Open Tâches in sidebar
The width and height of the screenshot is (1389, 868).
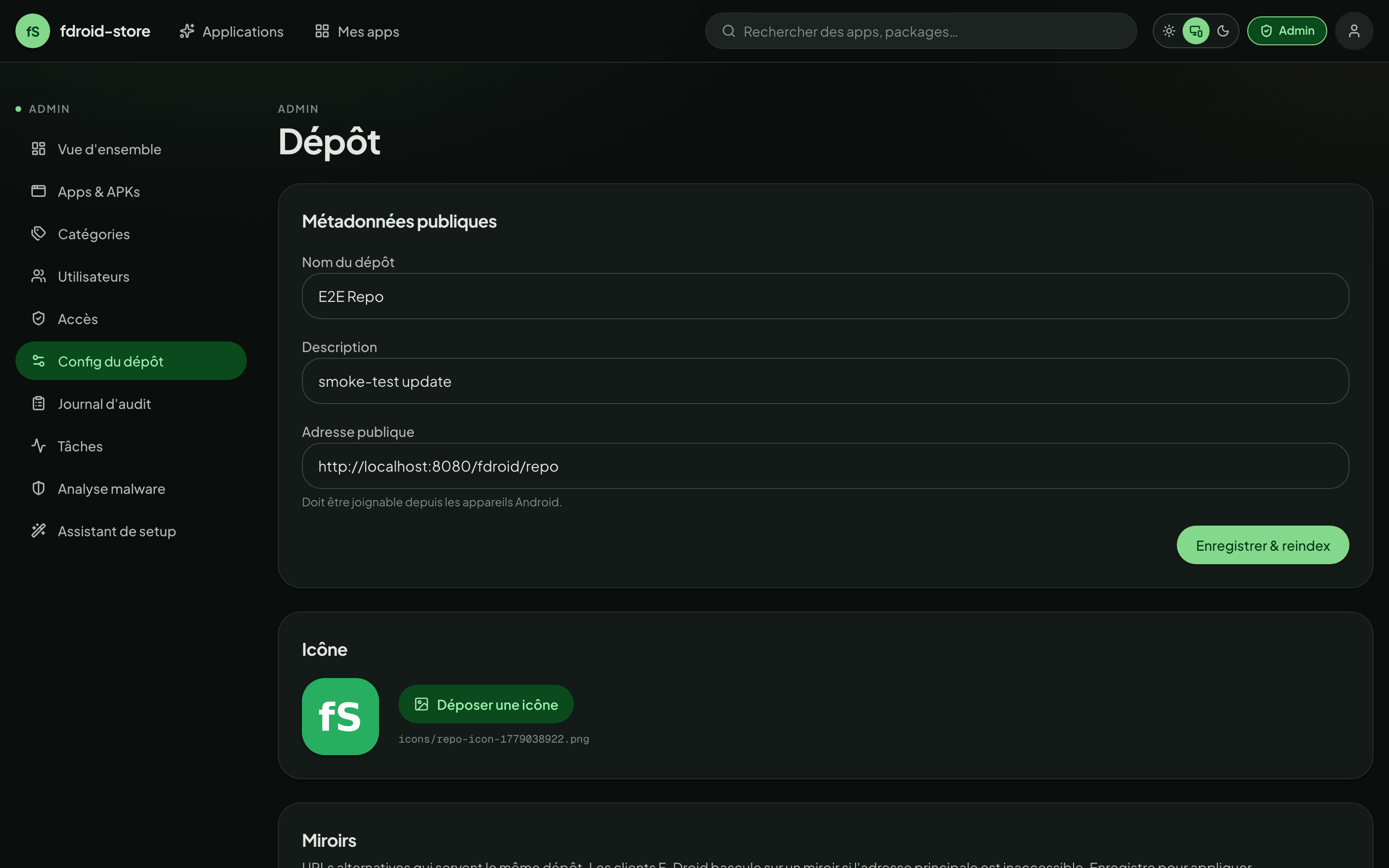pyautogui.click(x=131, y=447)
